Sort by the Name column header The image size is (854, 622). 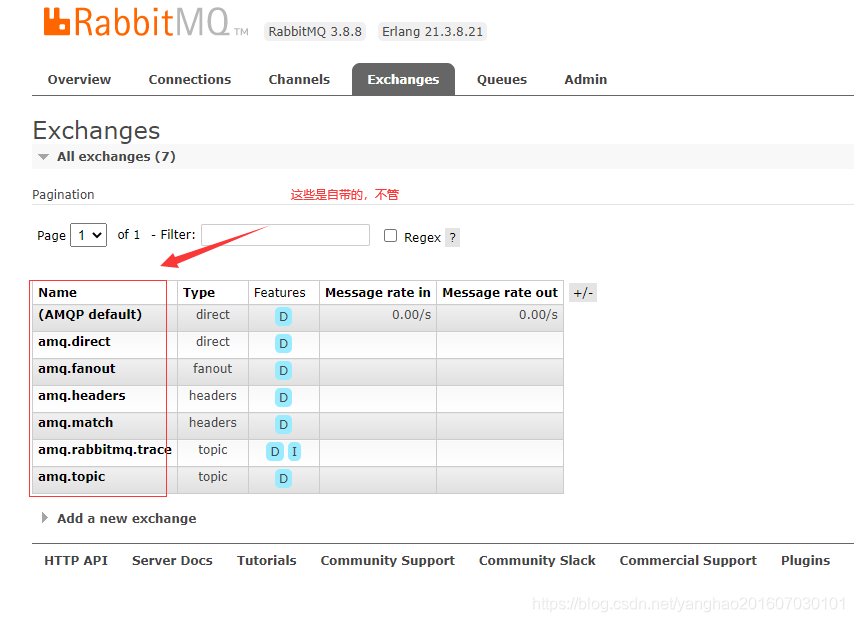[58, 293]
